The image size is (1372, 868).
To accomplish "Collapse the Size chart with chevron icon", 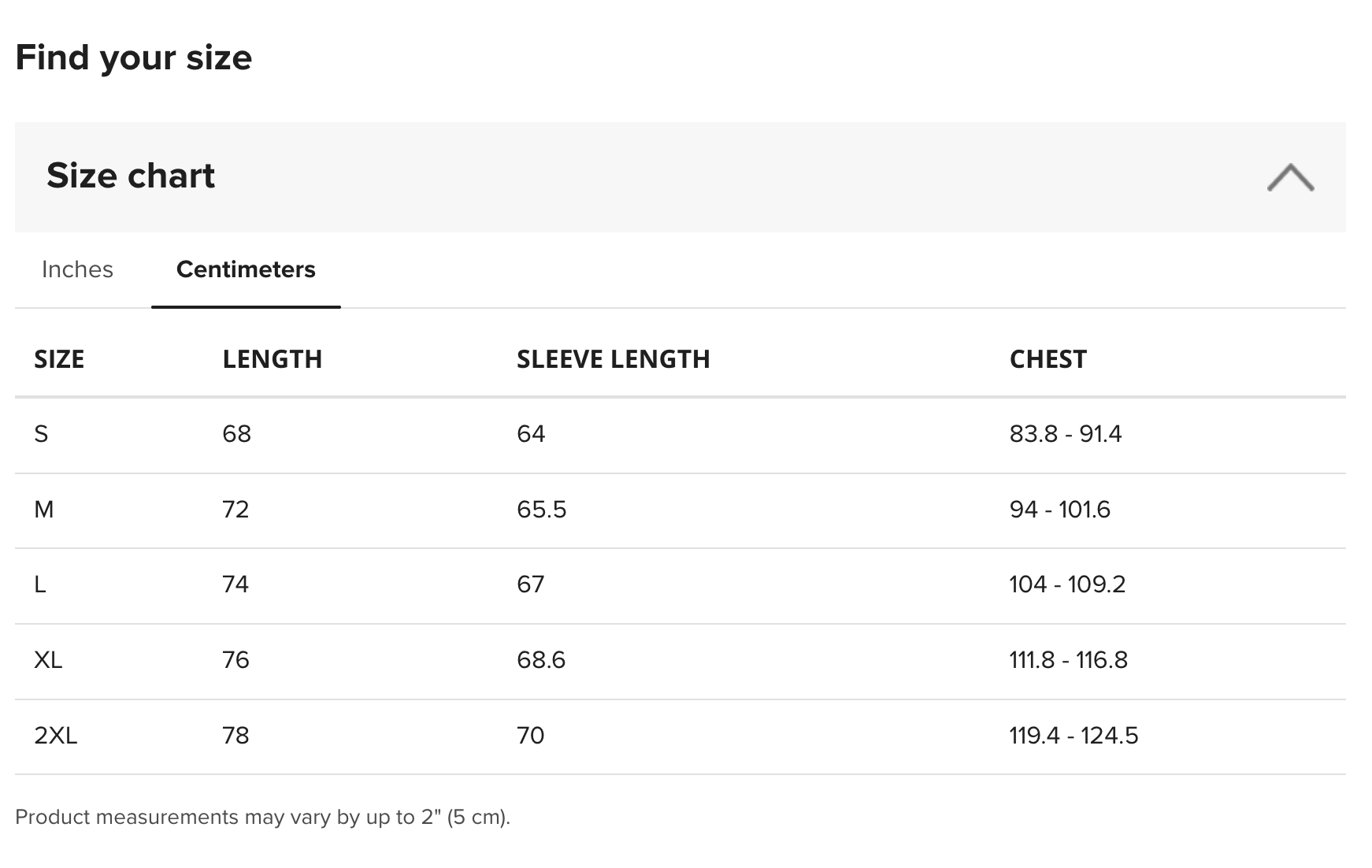I will click(x=1290, y=177).
